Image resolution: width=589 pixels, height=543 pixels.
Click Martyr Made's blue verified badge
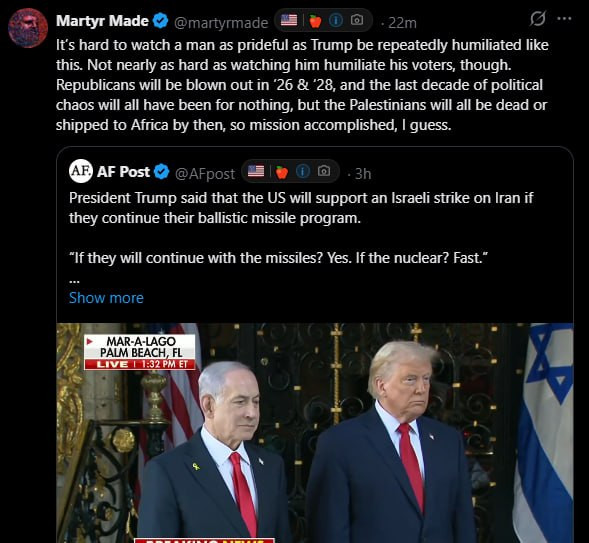(161, 21)
